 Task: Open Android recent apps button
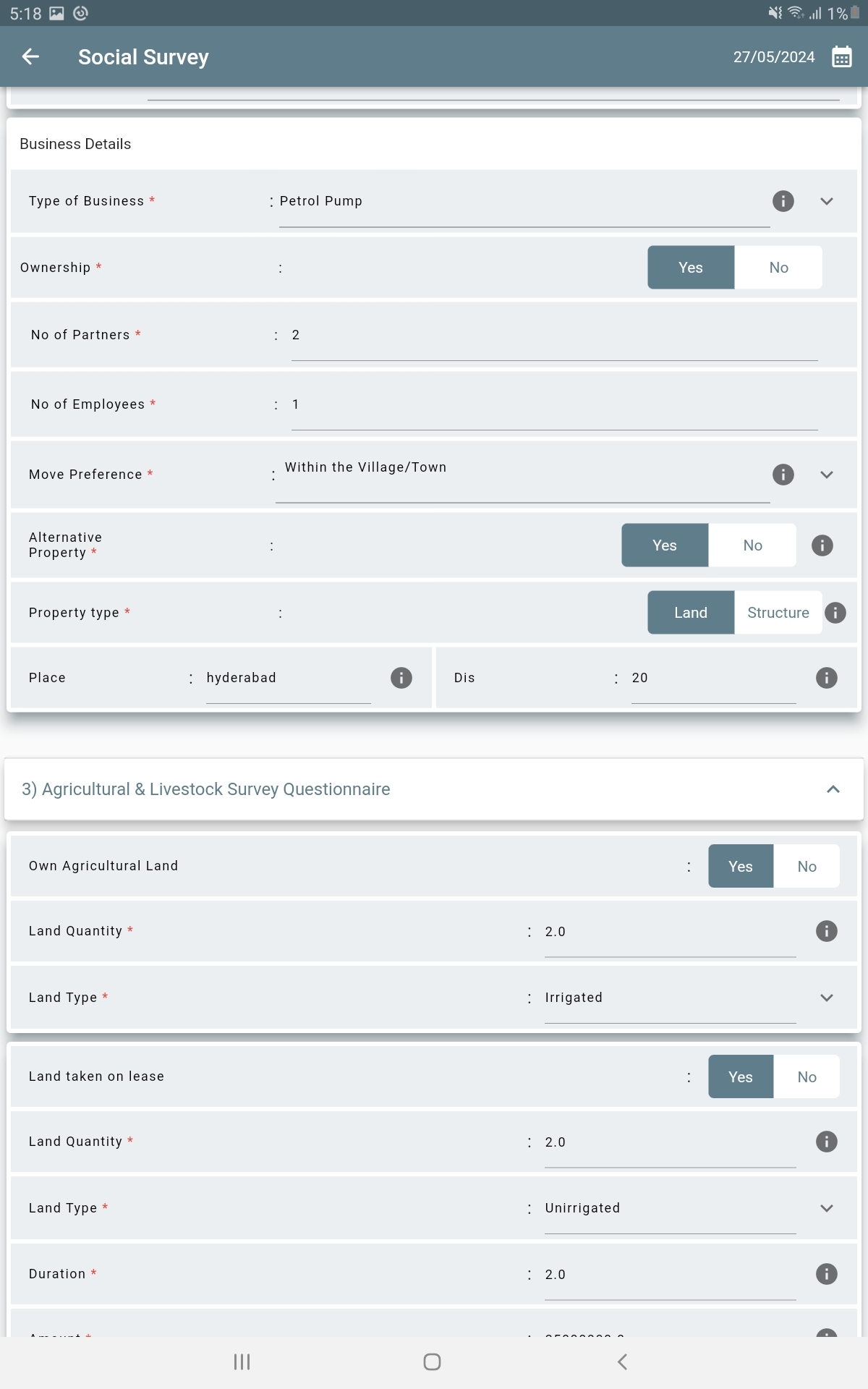[242, 1362]
